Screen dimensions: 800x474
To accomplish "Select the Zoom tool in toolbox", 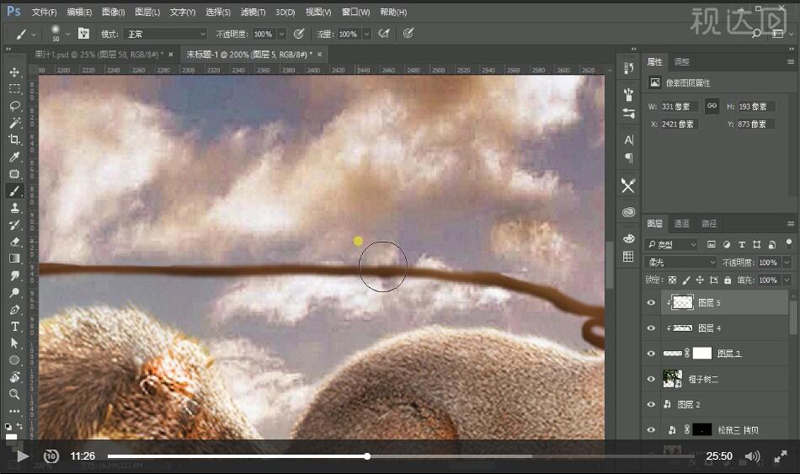I will [x=14, y=394].
